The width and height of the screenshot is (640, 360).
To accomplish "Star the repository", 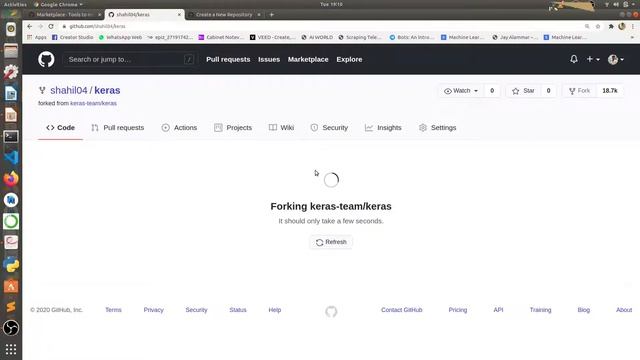I will click(x=523, y=91).
